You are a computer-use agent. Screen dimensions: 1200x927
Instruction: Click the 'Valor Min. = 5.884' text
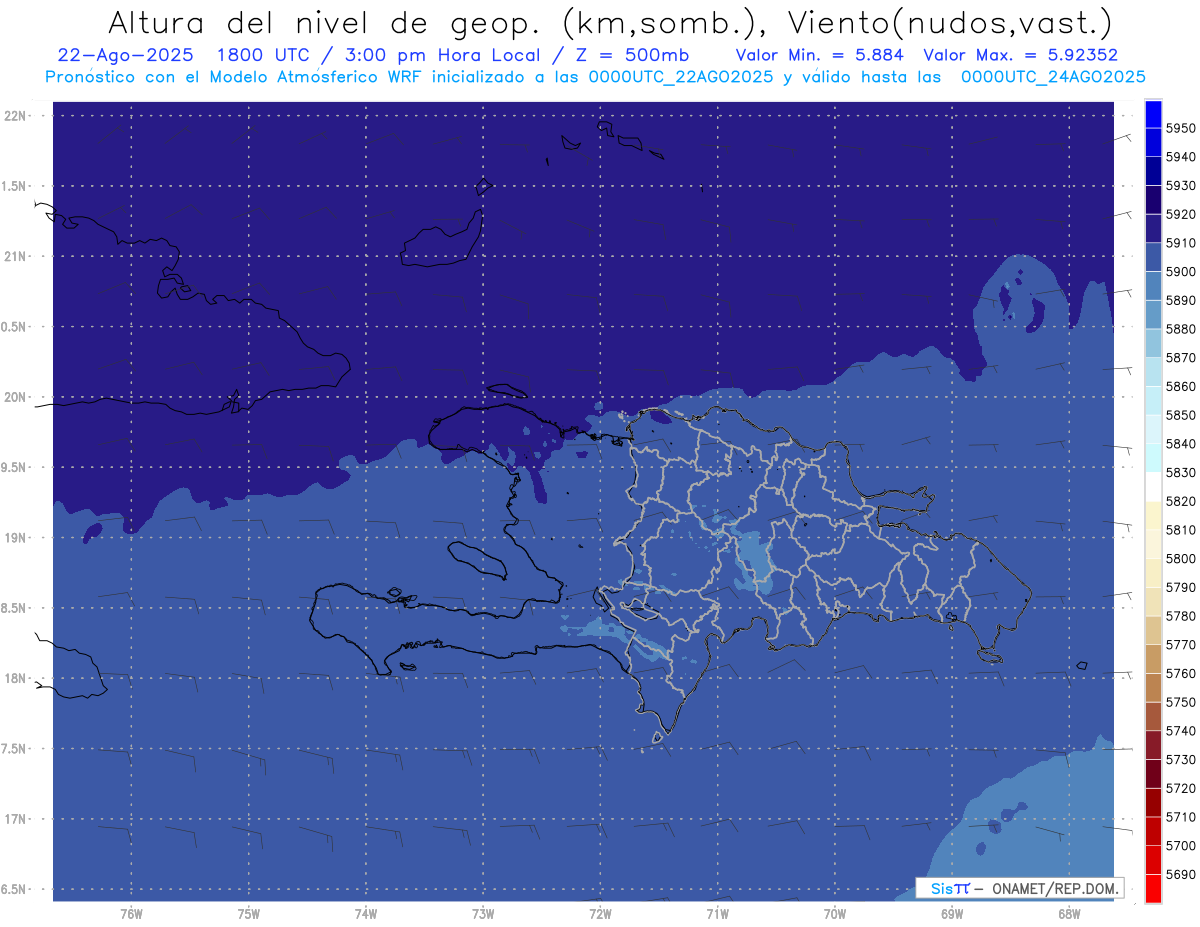click(819, 55)
